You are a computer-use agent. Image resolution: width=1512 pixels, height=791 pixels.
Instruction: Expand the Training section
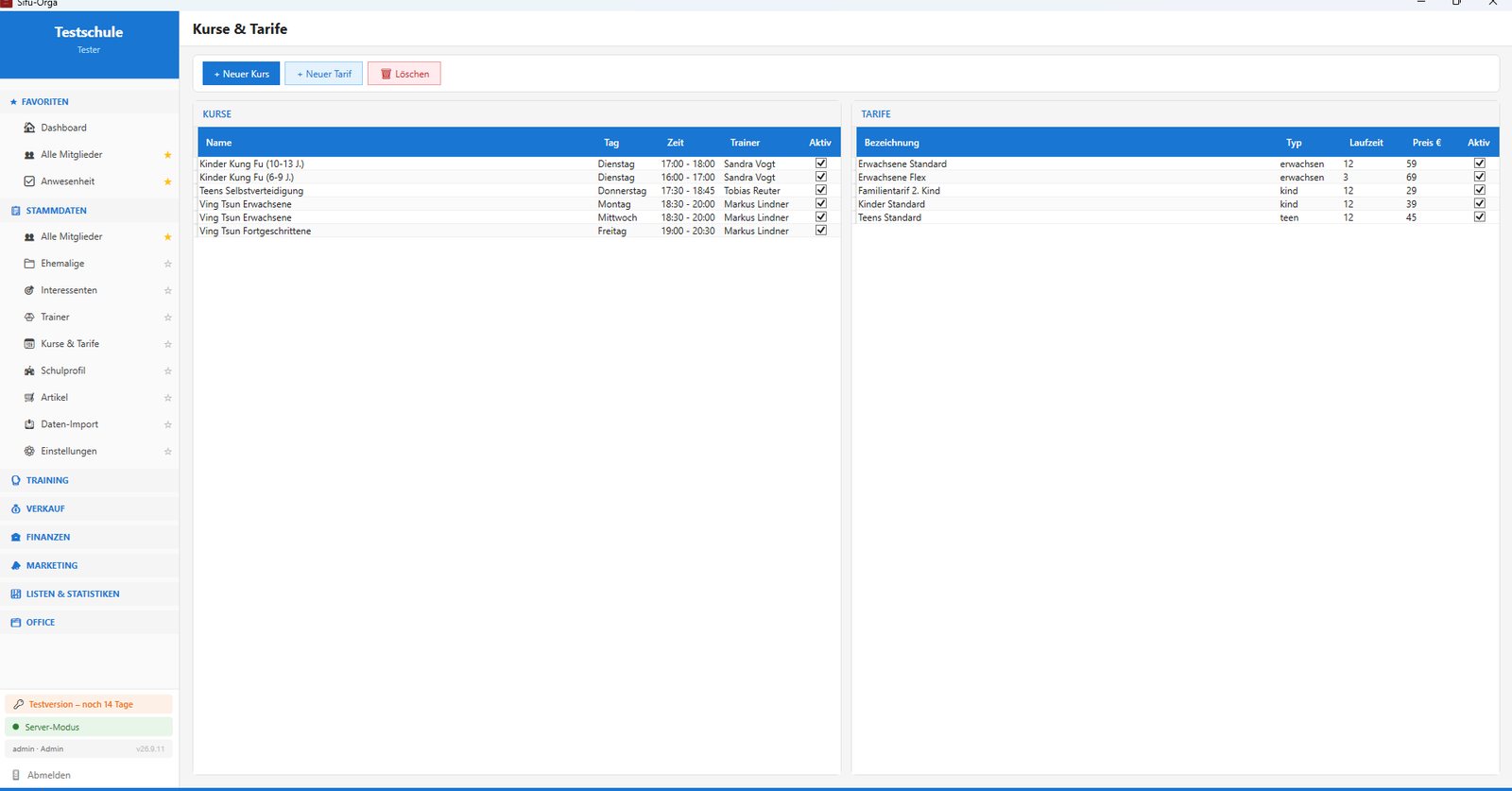click(x=89, y=480)
